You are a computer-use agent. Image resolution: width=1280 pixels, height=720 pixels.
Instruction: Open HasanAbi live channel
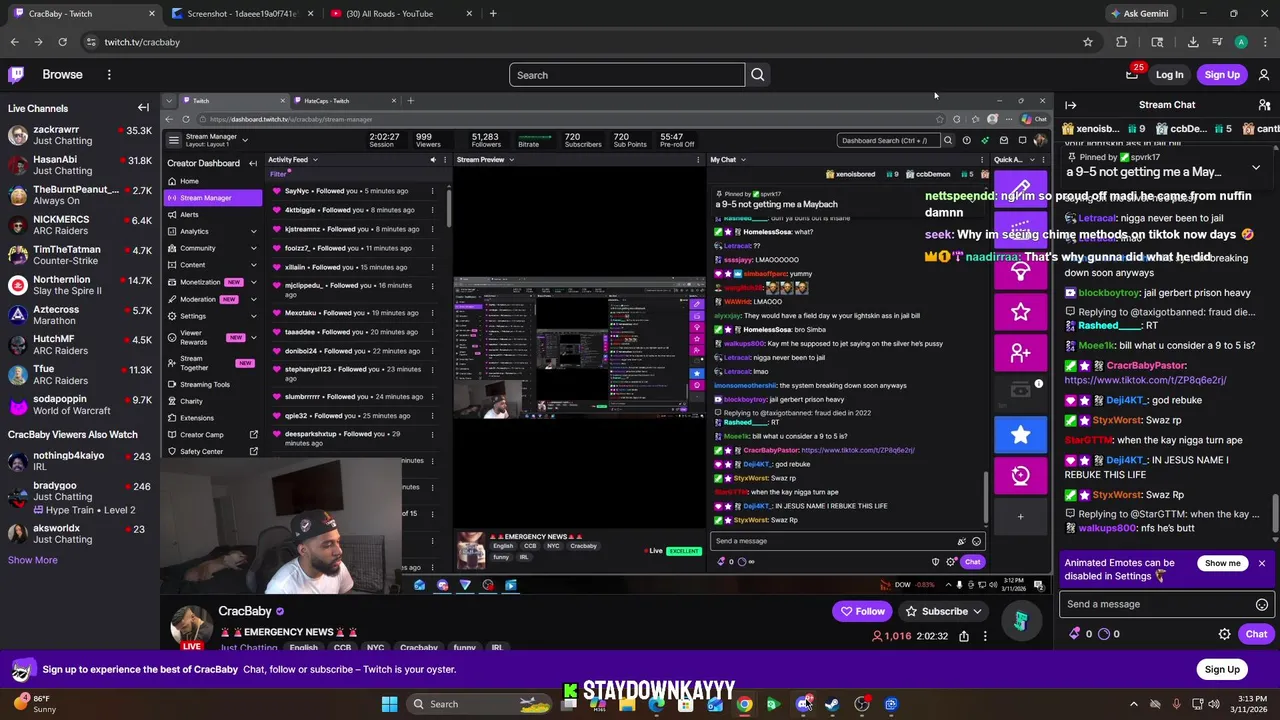coord(80,165)
